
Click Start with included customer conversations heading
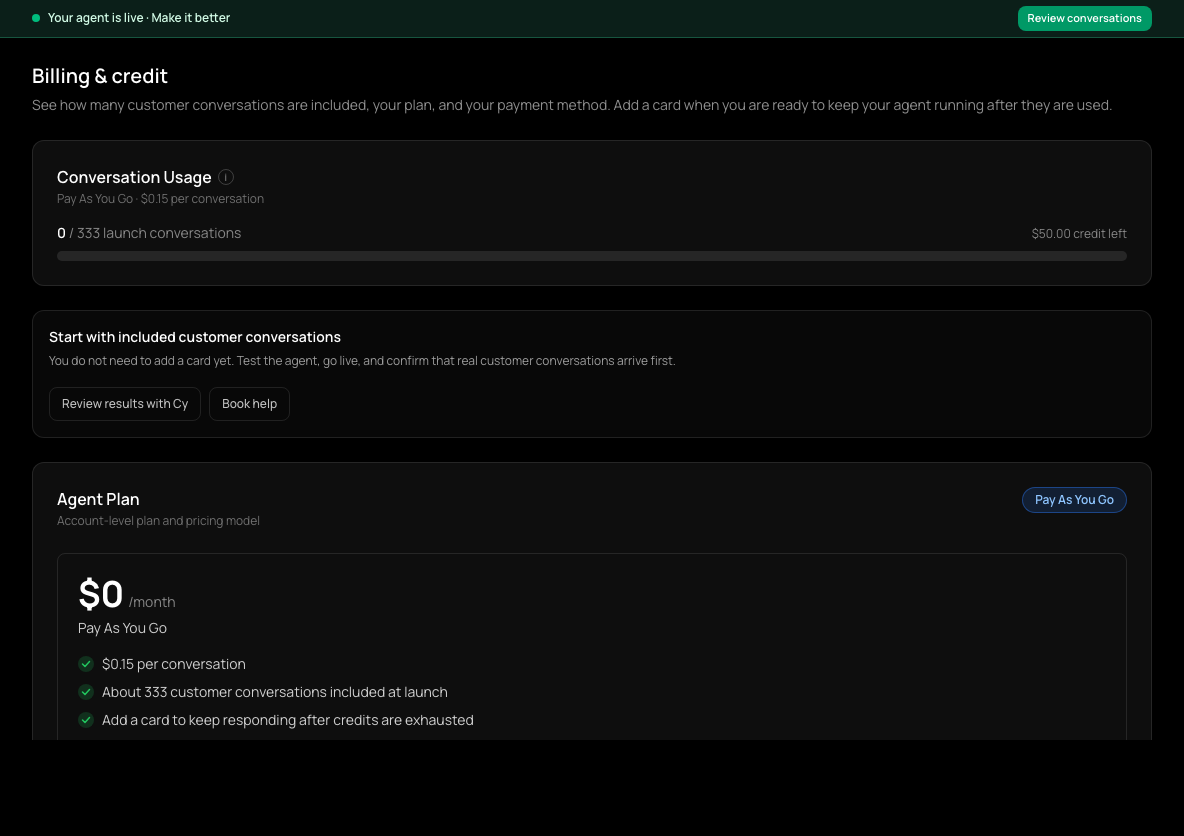click(x=195, y=337)
